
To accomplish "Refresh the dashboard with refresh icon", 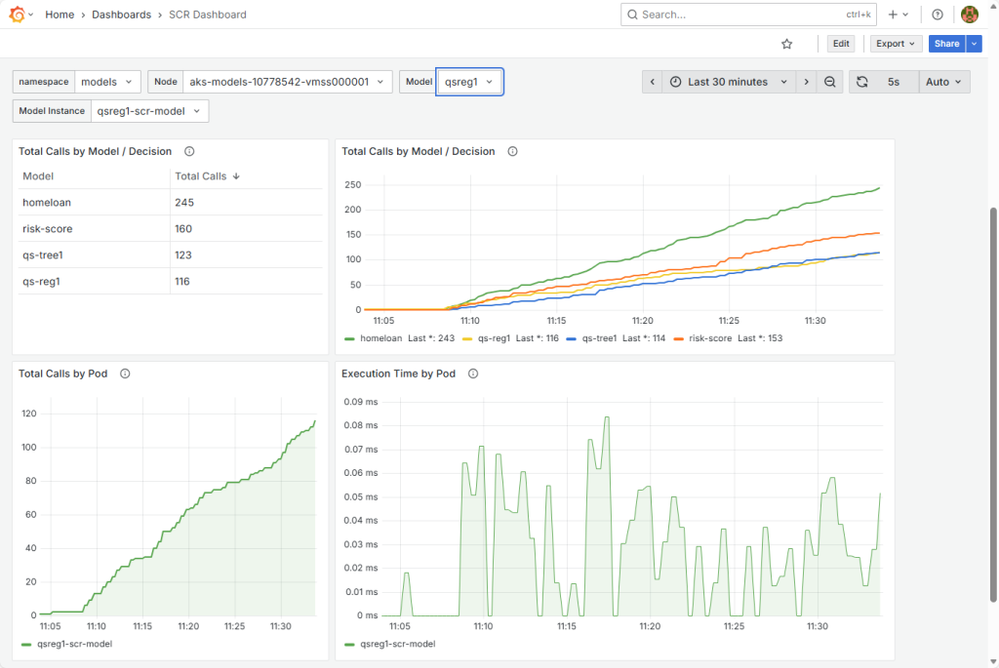I will click(x=862, y=82).
